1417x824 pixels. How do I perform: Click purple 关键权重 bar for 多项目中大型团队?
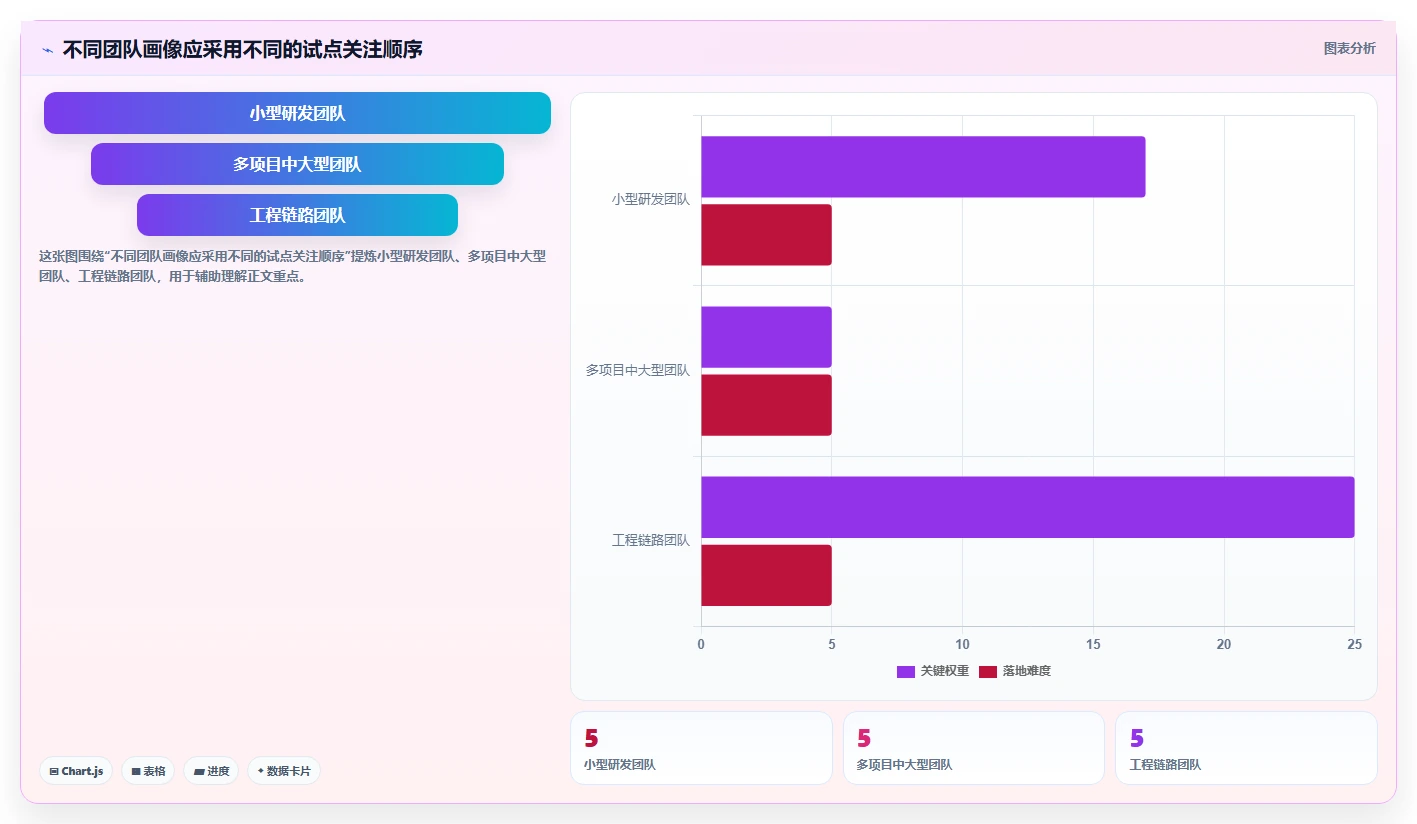coord(766,337)
